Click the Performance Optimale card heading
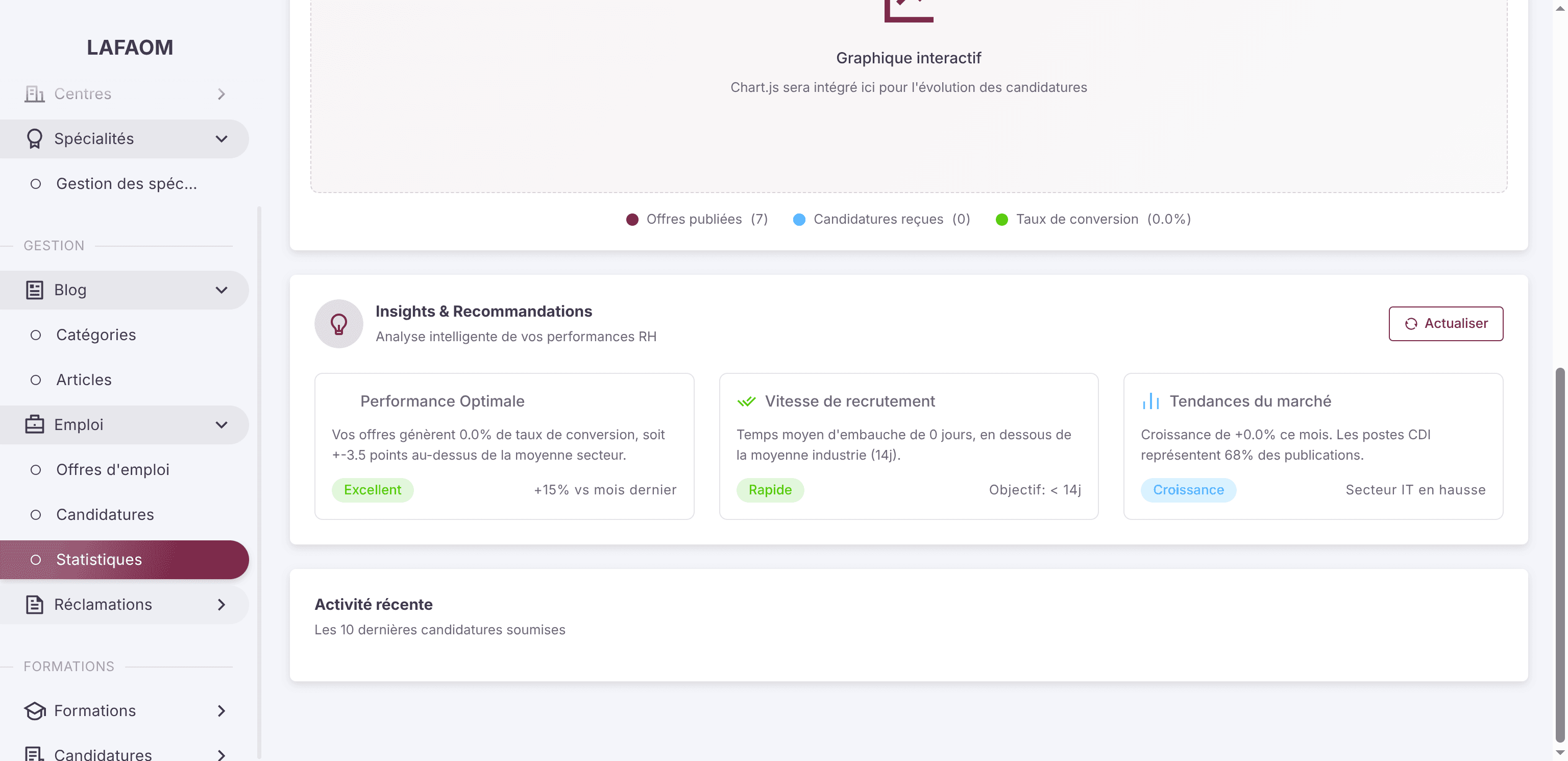The image size is (1568, 761). (442, 401)
